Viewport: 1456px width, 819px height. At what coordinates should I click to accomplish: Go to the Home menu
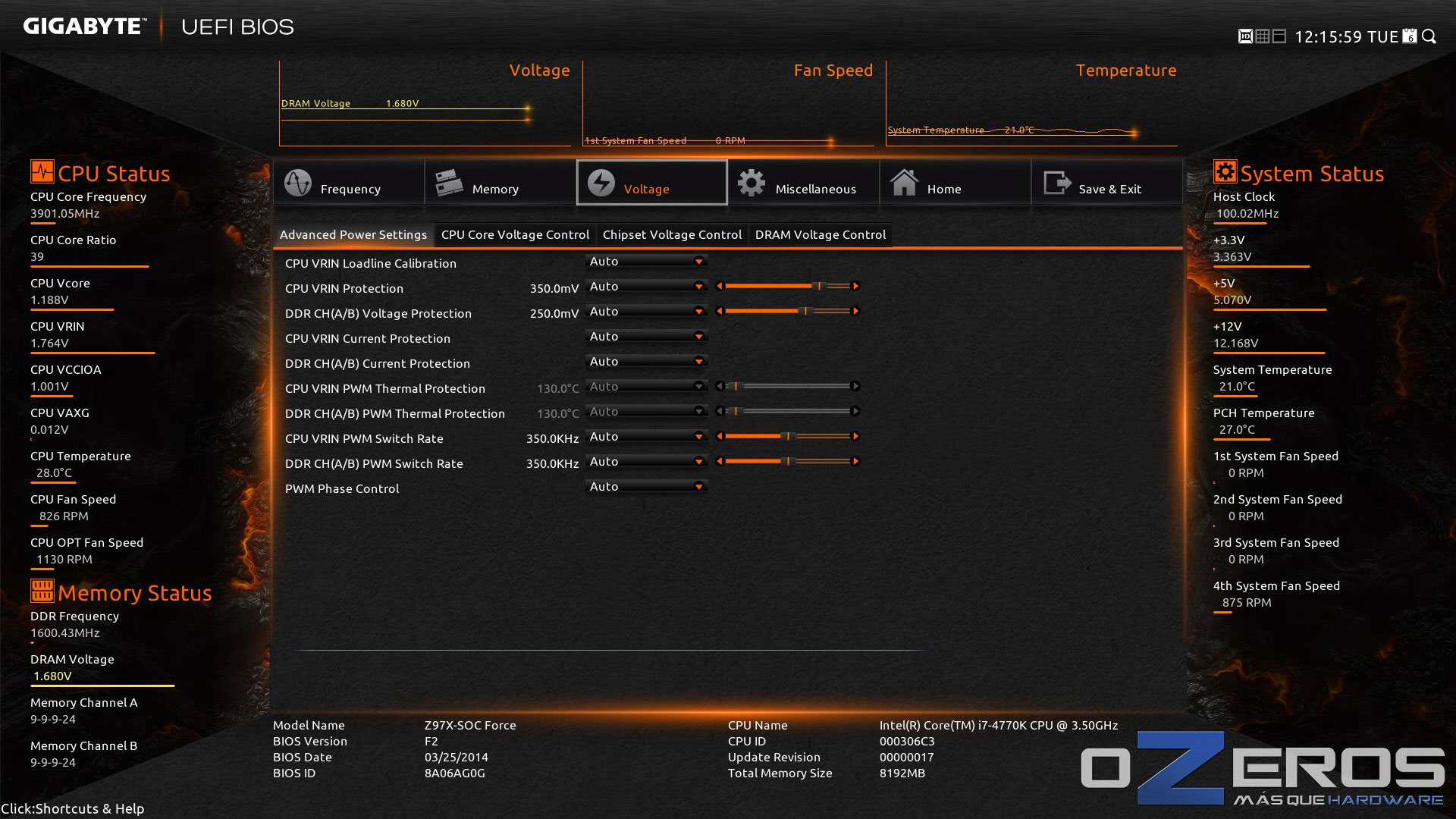pos(955,182)
